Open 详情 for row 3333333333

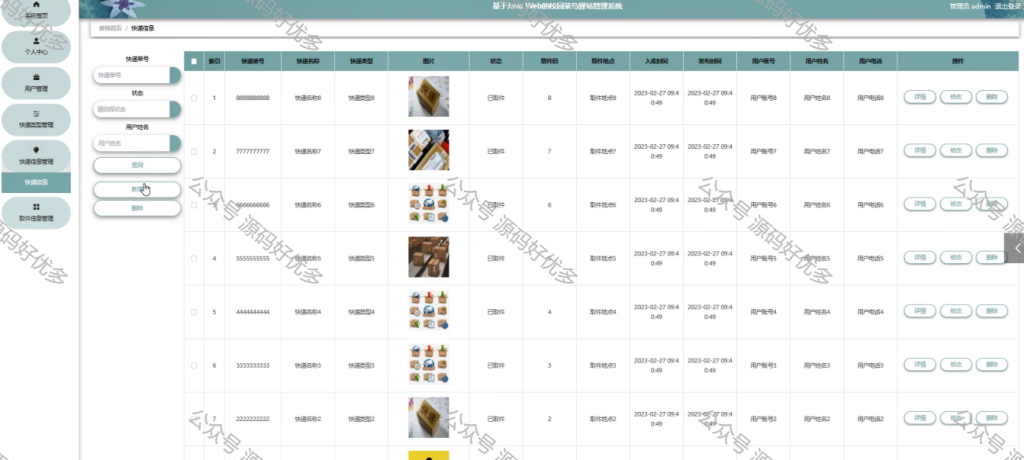[x=920, y=365]
